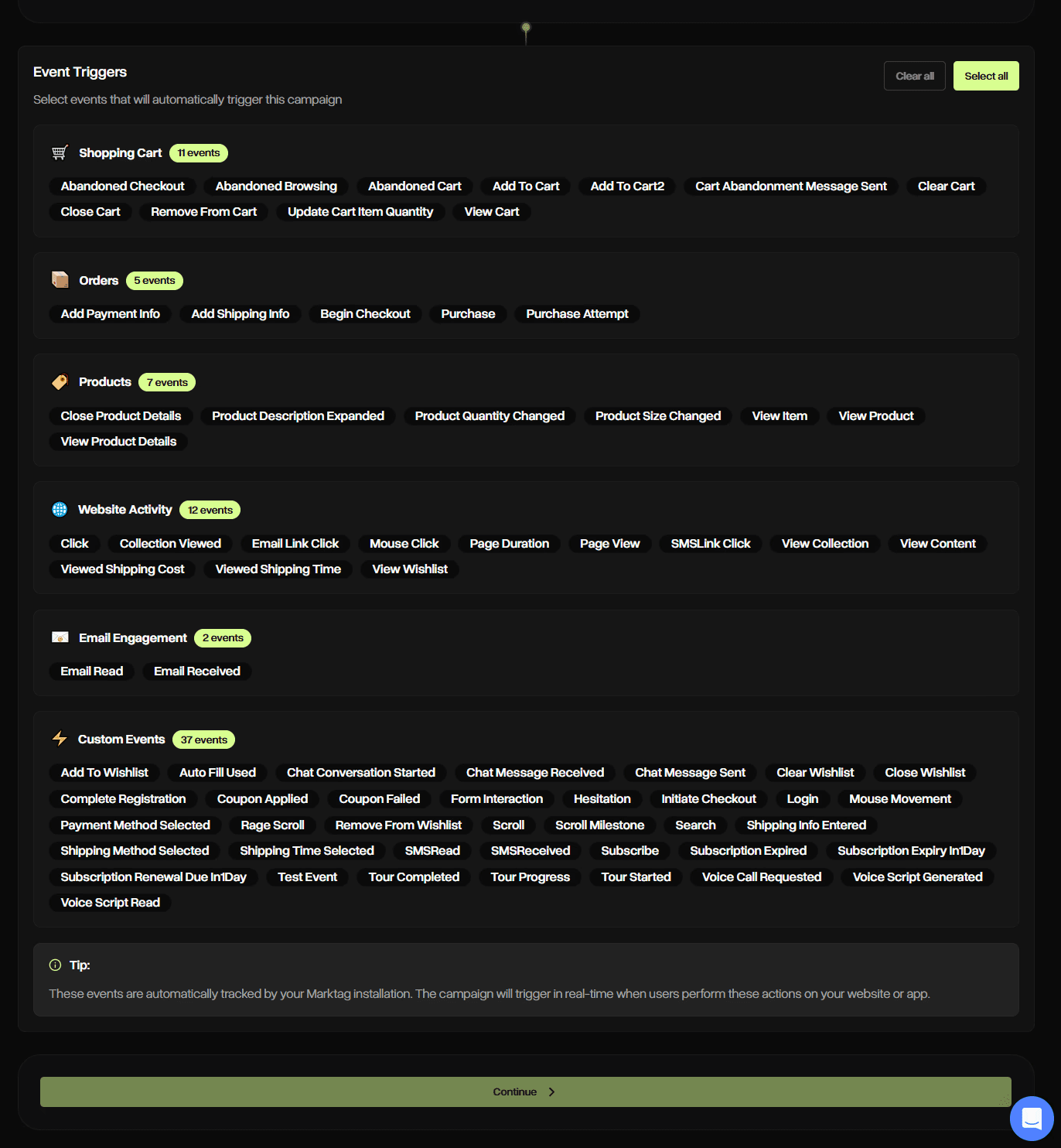
Task: Select the Hesitation event chip
Action: (602, 799)
